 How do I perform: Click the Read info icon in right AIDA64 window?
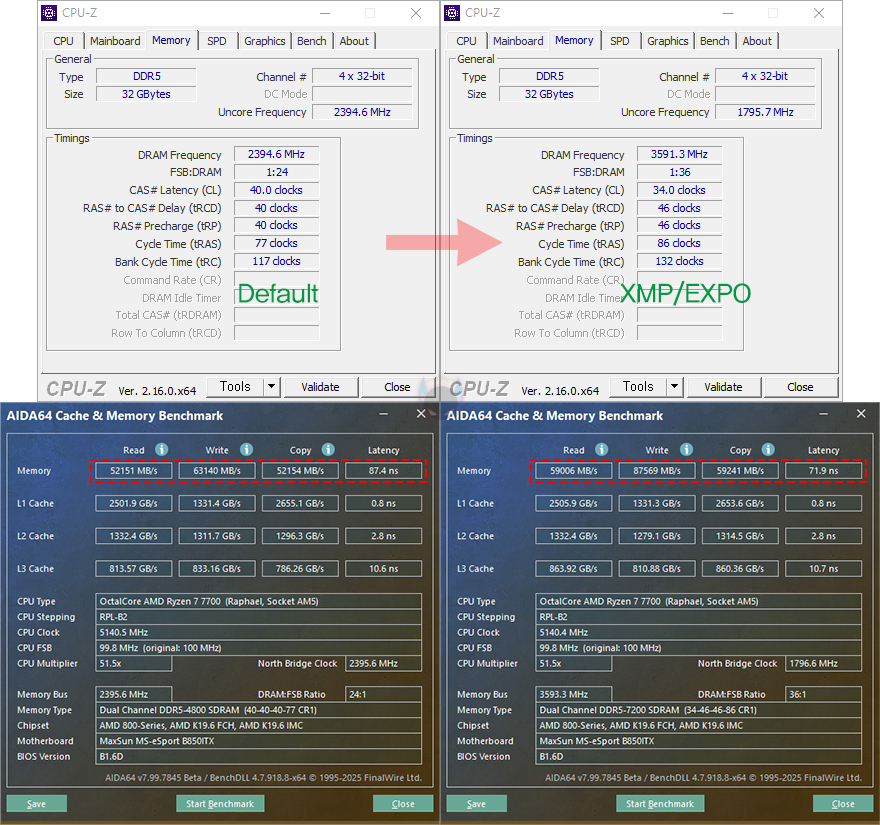click(x=602, y=450)
